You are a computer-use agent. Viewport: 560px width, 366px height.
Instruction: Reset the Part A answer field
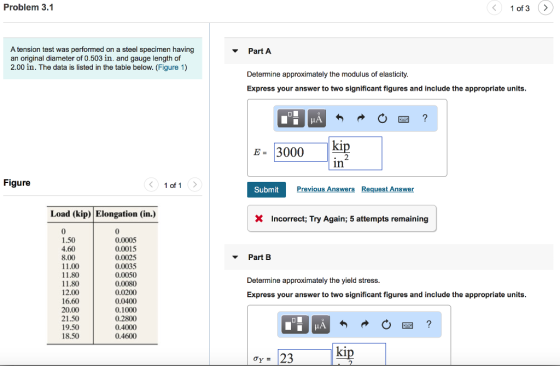click(x=382, y=118)
